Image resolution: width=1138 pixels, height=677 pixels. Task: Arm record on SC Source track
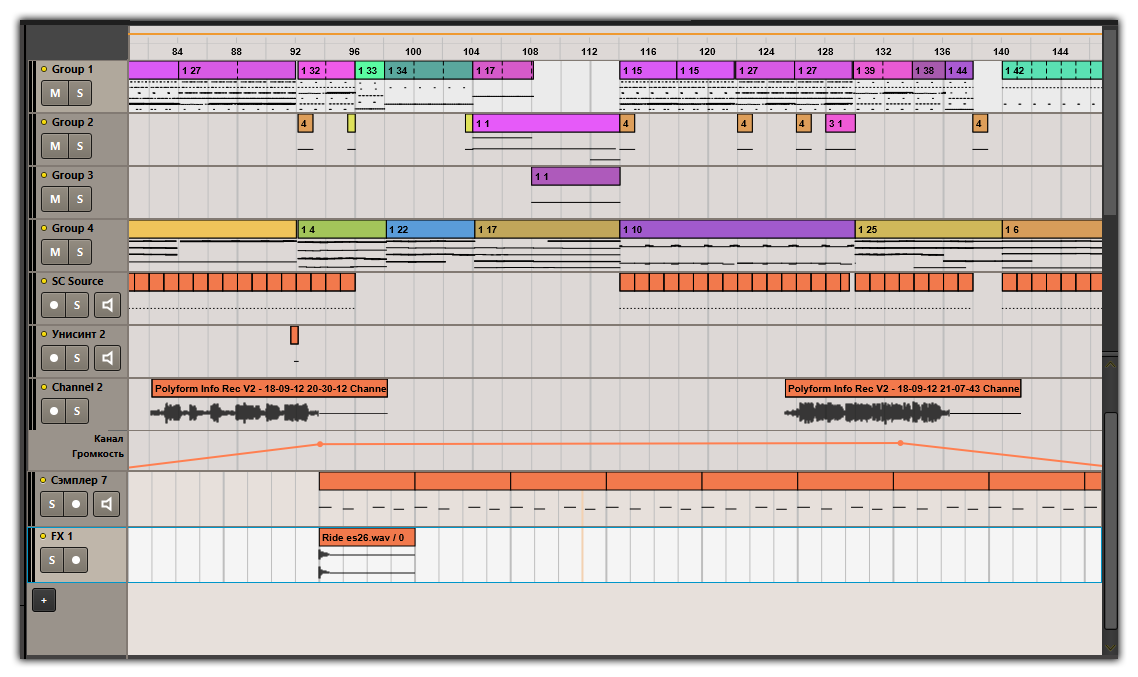(55, 304)
